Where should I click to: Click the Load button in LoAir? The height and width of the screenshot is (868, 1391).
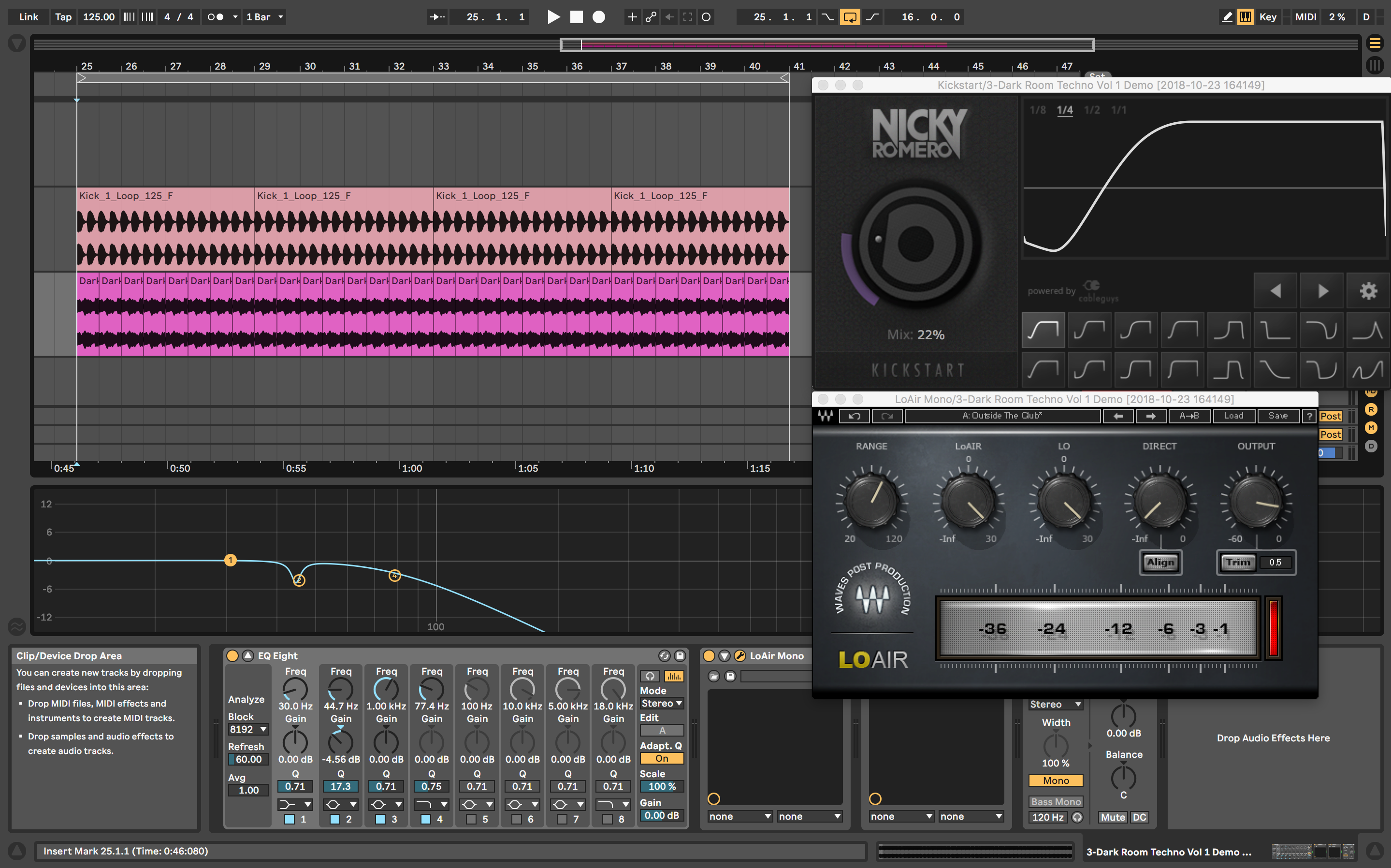[1233, 416]
